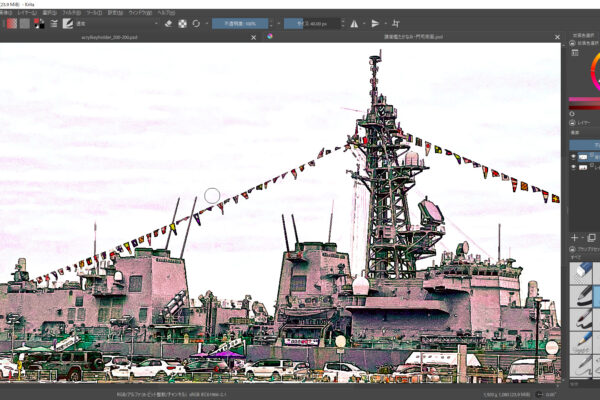Lock the Layers docker
Screen dimensions: 600x400
573,123
